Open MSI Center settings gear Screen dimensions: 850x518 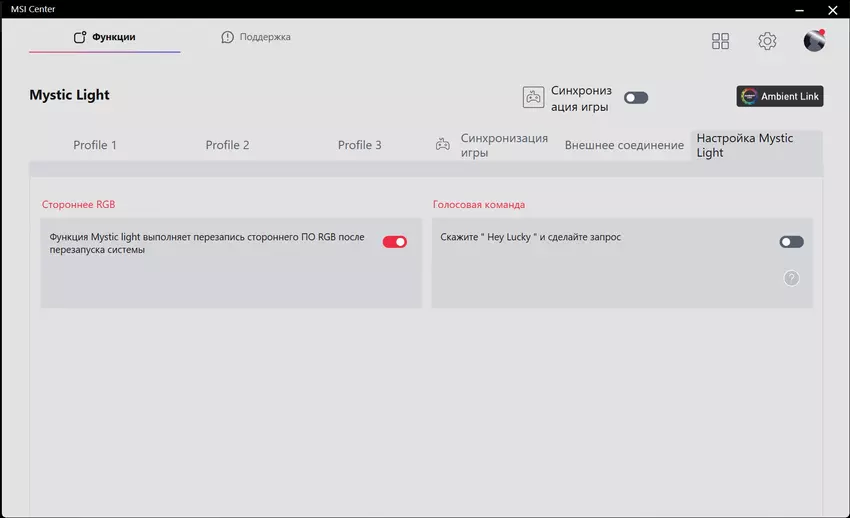click(x=767, y=41)
